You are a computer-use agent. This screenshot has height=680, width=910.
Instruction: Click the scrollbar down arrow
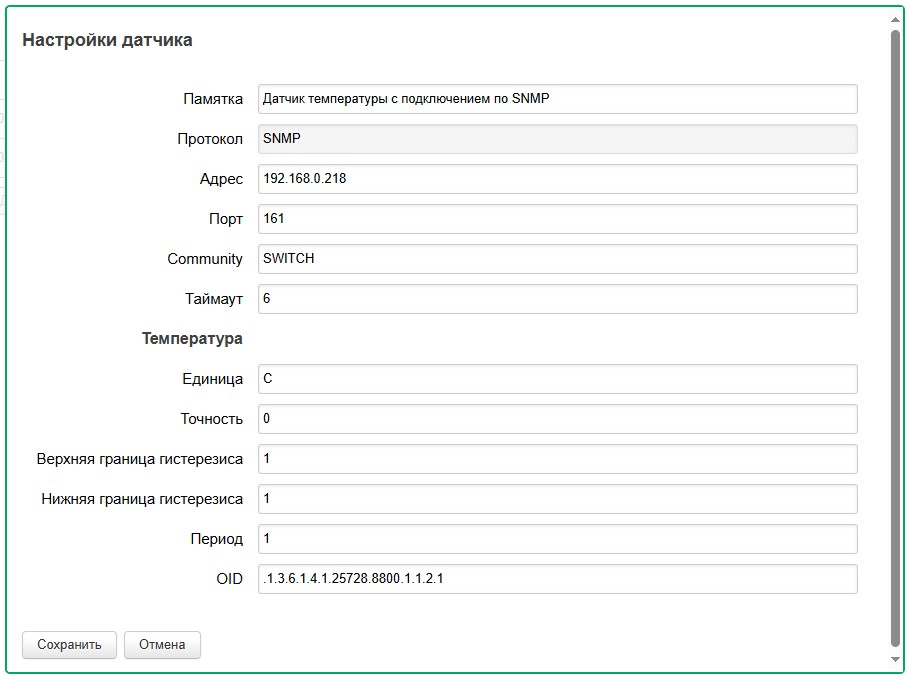[x=895, y=660]
